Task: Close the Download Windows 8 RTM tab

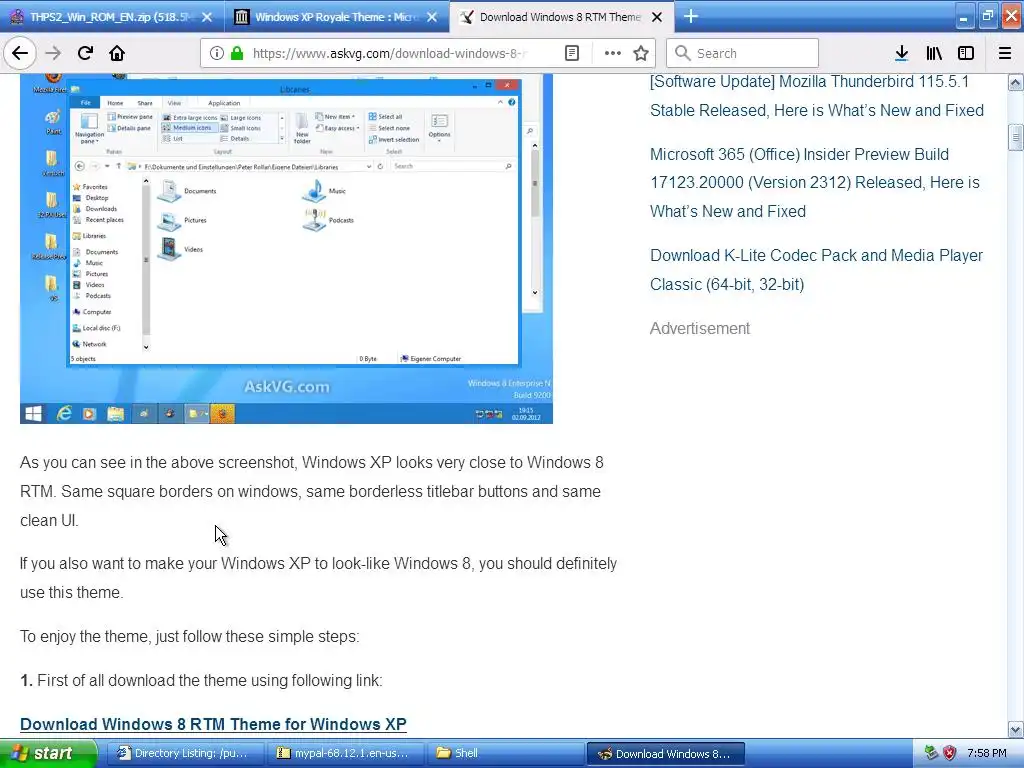Action: coord(657,17)
